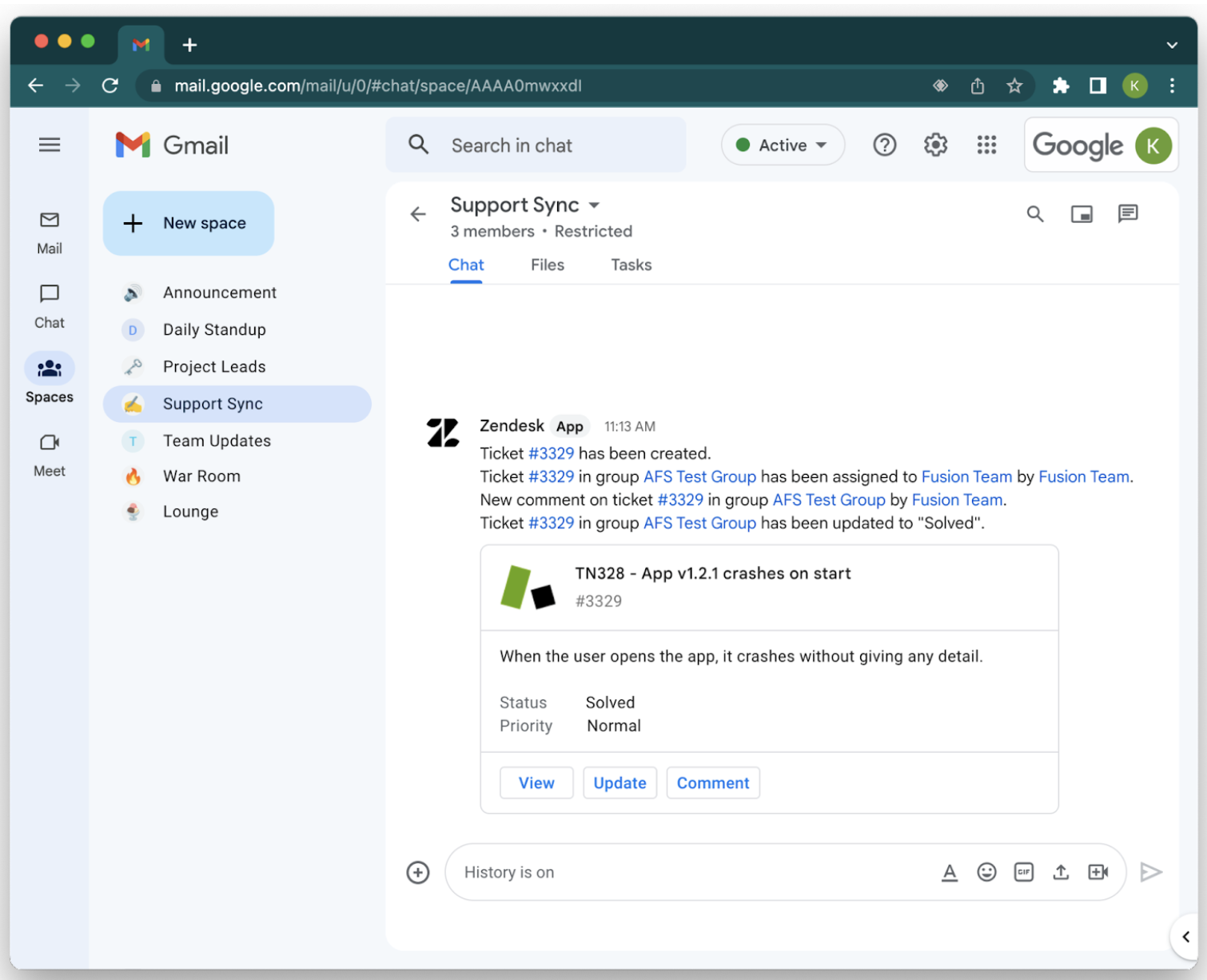
Task: Switch to the Files tab
Action: coord(548,265)
